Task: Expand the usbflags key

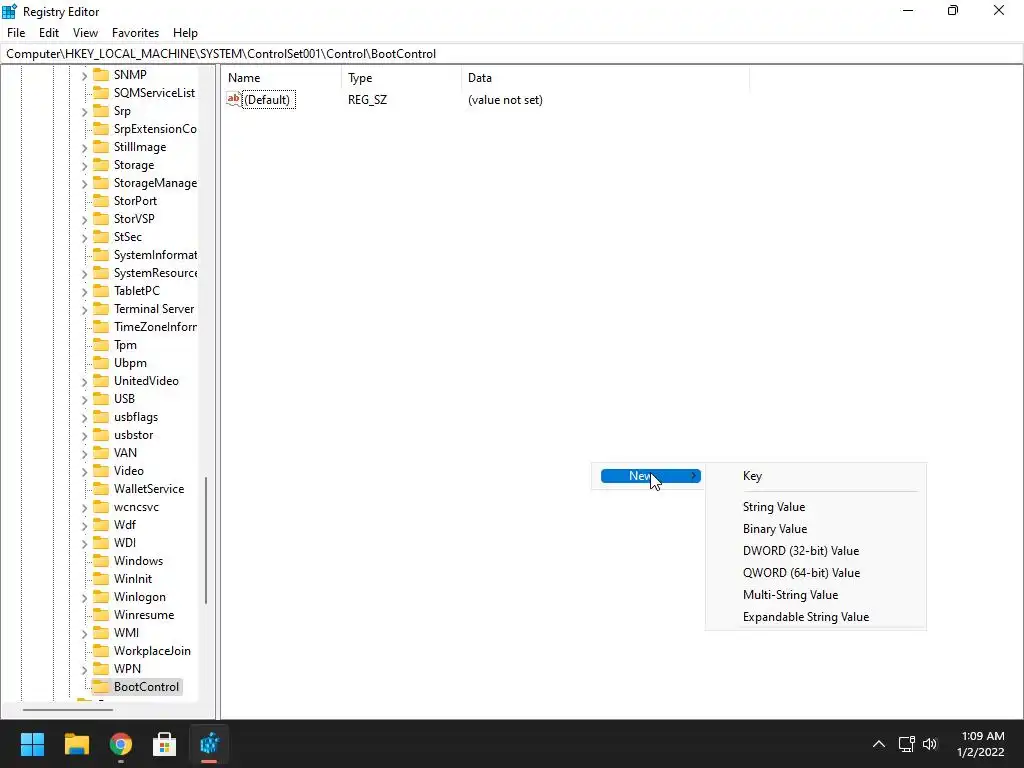Action: (x=84, y=417)
